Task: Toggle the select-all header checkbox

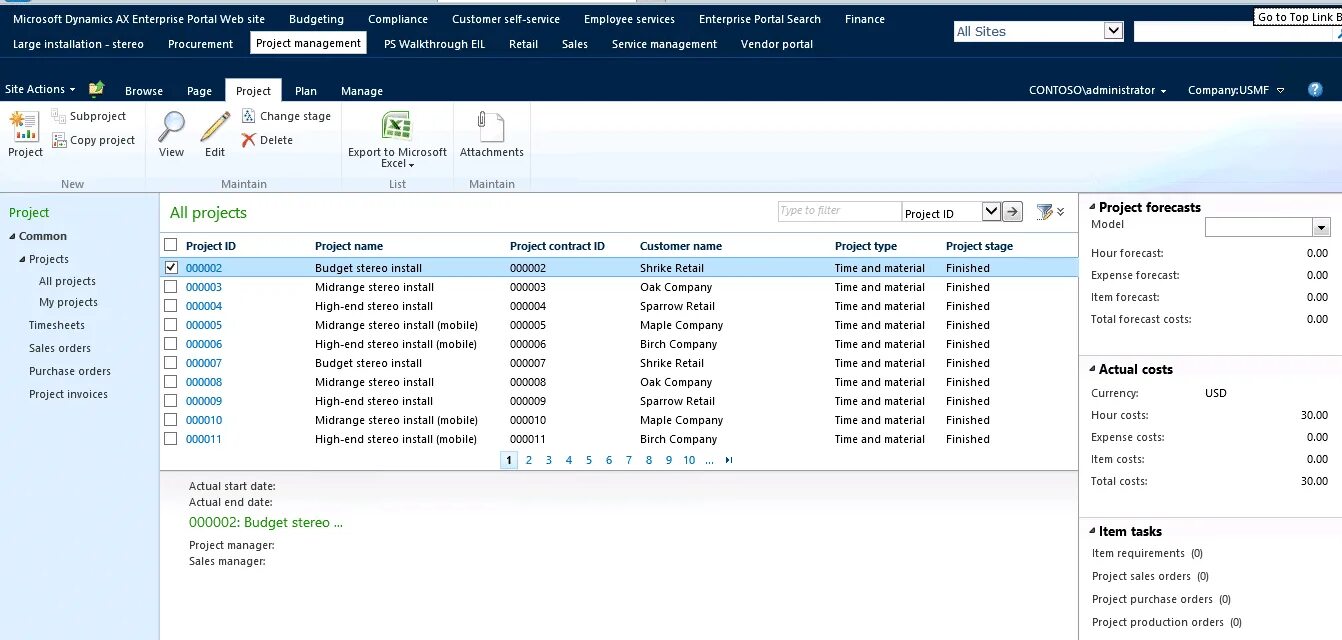Action: click(x=171, y=245)
